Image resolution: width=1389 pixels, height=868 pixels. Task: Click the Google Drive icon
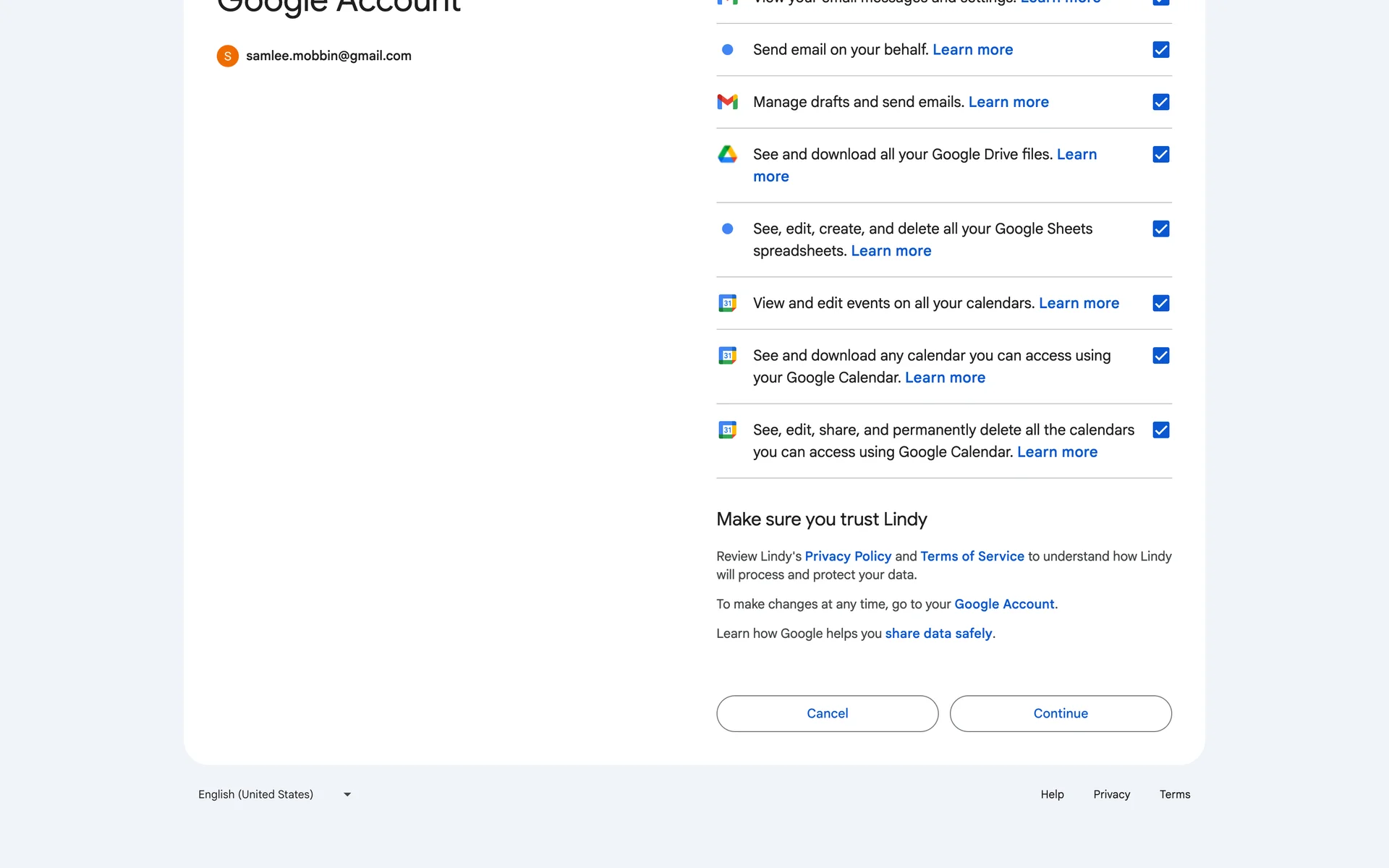(727, 154)
